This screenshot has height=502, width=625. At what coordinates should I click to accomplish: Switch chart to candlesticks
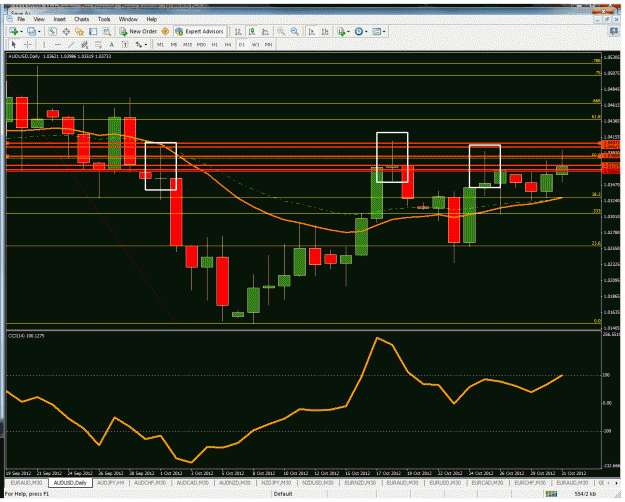click(252, 31)
